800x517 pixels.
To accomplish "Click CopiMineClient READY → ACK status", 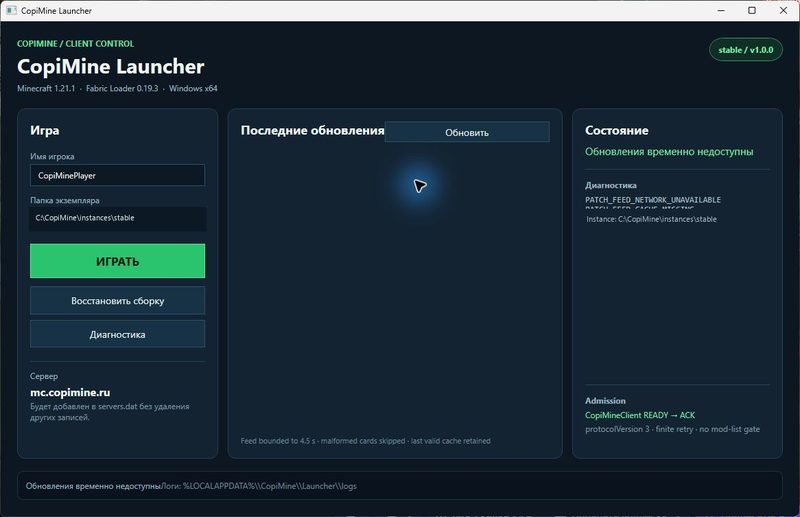I will [x=640, y=415].
